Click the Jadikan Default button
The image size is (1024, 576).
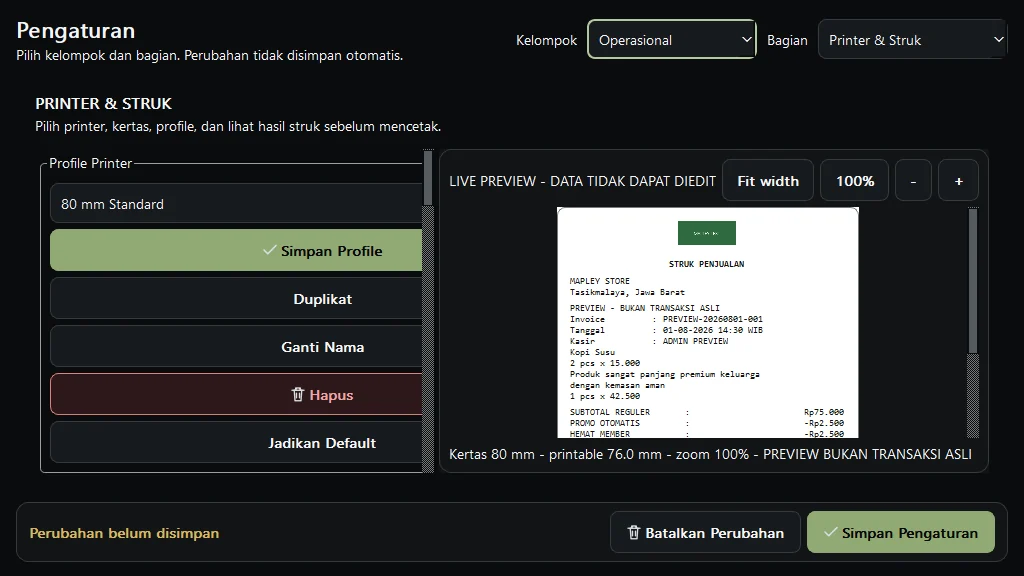[x=236, y=443]
